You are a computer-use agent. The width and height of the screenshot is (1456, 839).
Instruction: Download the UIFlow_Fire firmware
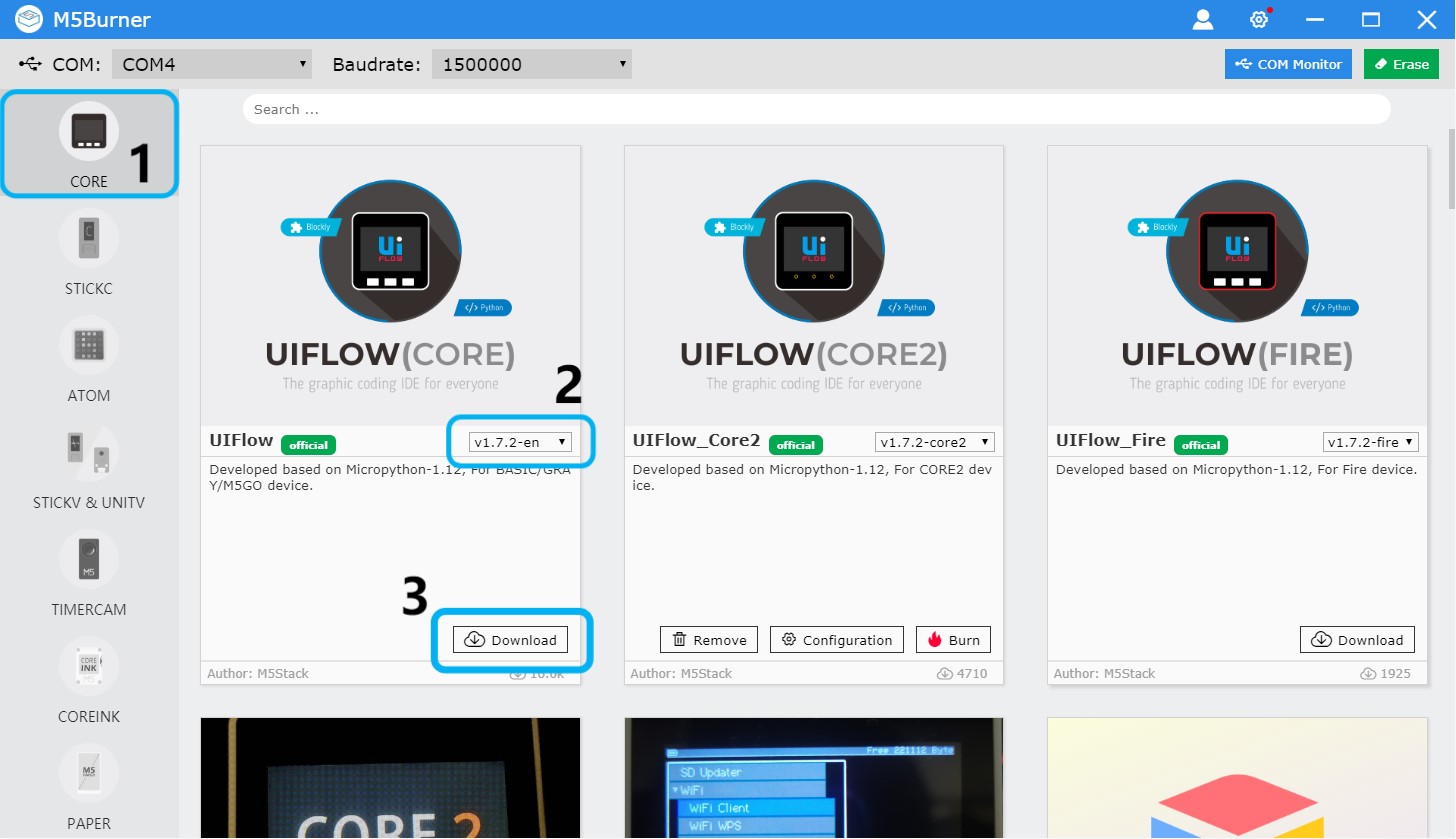pos(1358,640)
